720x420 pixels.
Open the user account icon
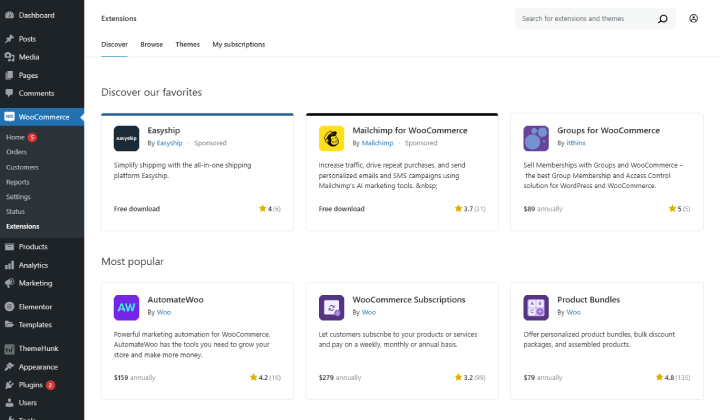693,18
